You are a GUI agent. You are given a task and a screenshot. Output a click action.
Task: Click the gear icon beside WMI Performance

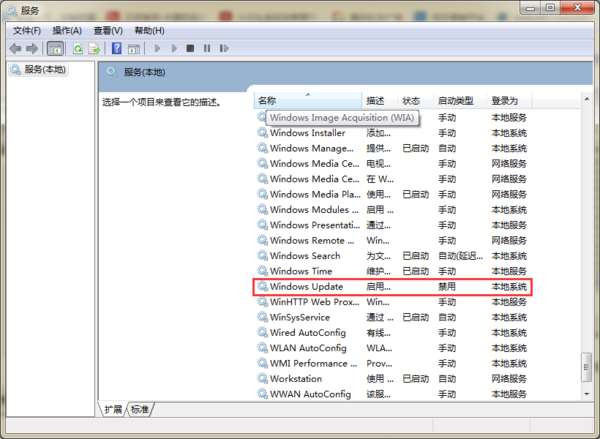click(262, 363)
